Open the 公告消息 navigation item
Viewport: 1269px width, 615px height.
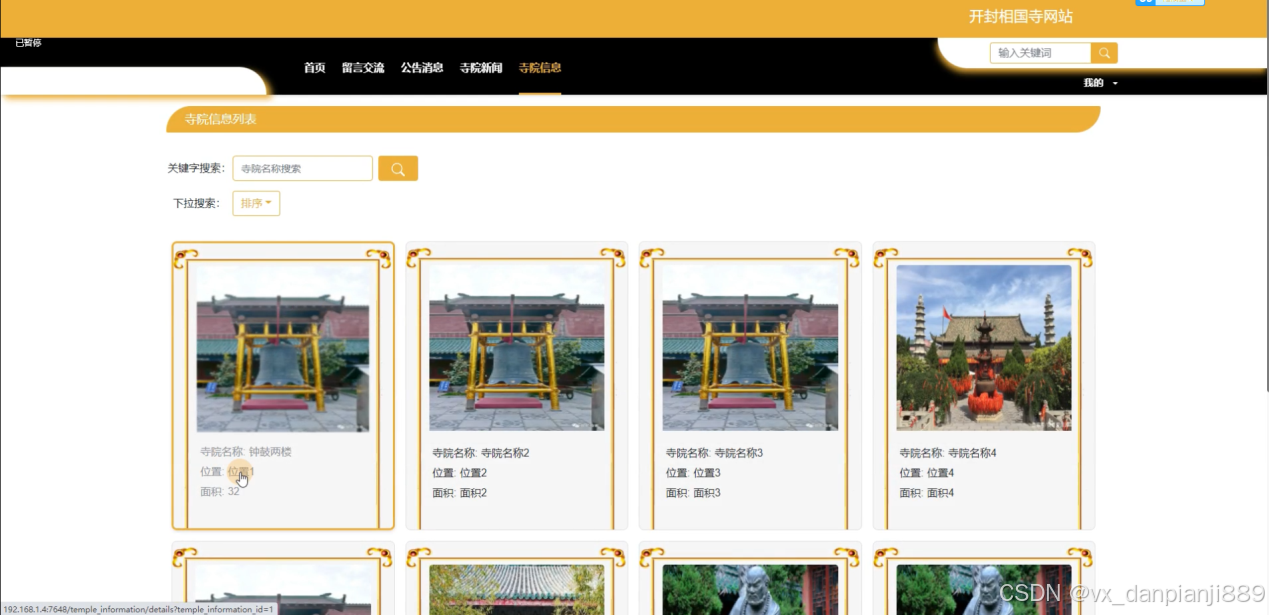point(422,68)
